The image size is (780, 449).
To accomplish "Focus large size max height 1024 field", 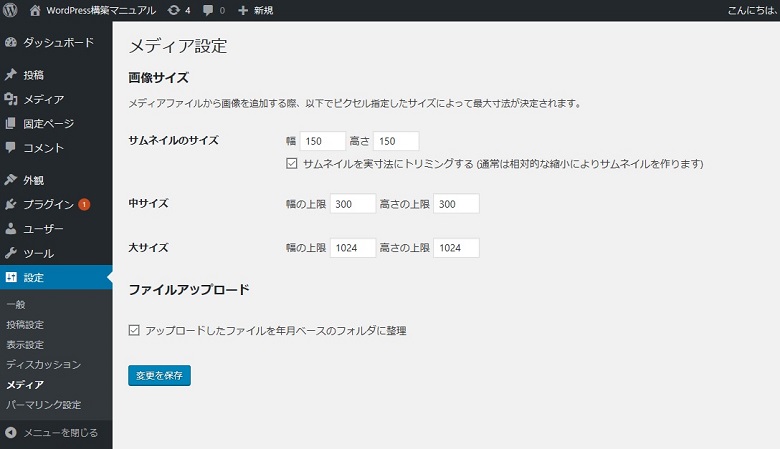I will click(456, 248).
